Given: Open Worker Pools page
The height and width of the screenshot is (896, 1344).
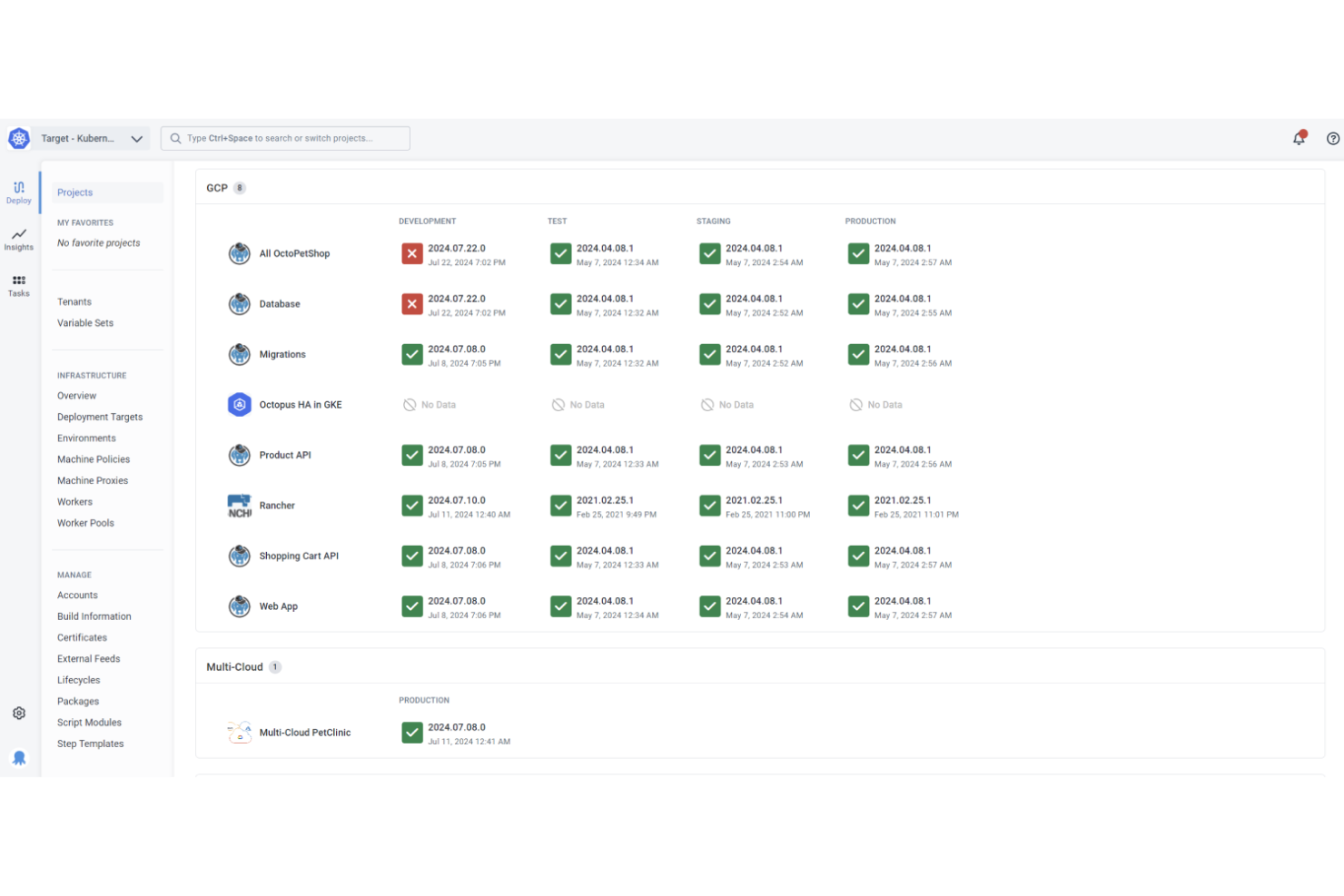Looking at the screenshot, I should (85, 523).
